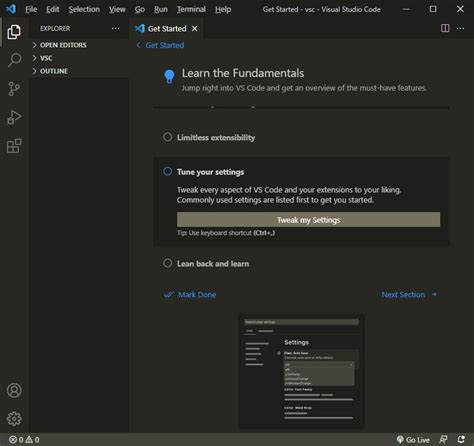Click the Learn the Fundamentals title
Screen dimensions: 474x446
pos(243,73)
